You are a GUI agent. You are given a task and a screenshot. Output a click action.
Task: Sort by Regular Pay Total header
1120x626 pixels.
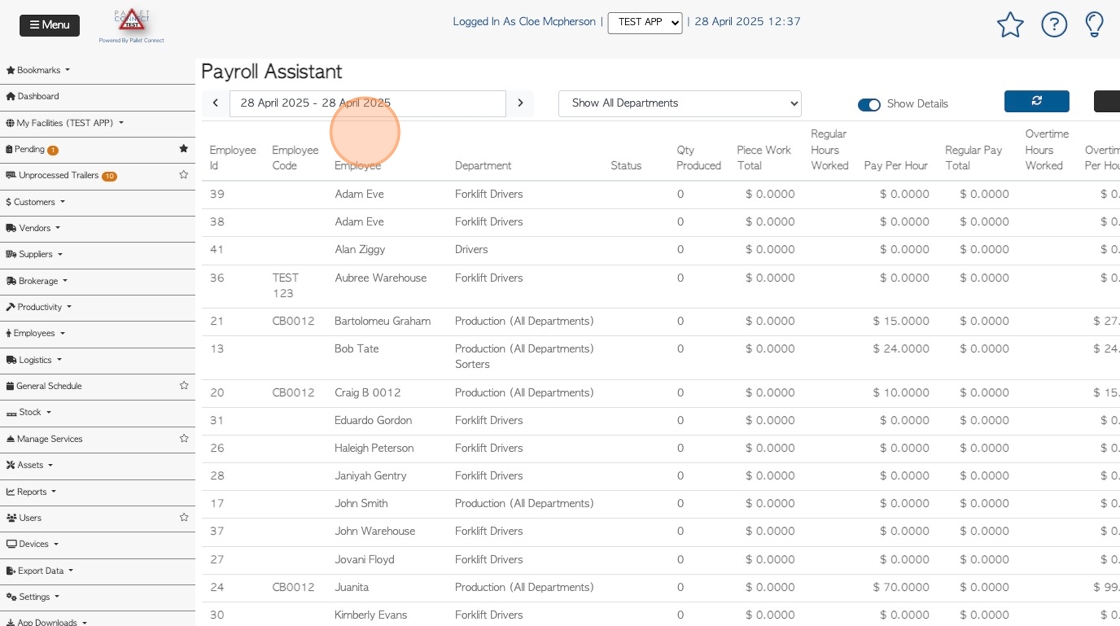point(973,157)
